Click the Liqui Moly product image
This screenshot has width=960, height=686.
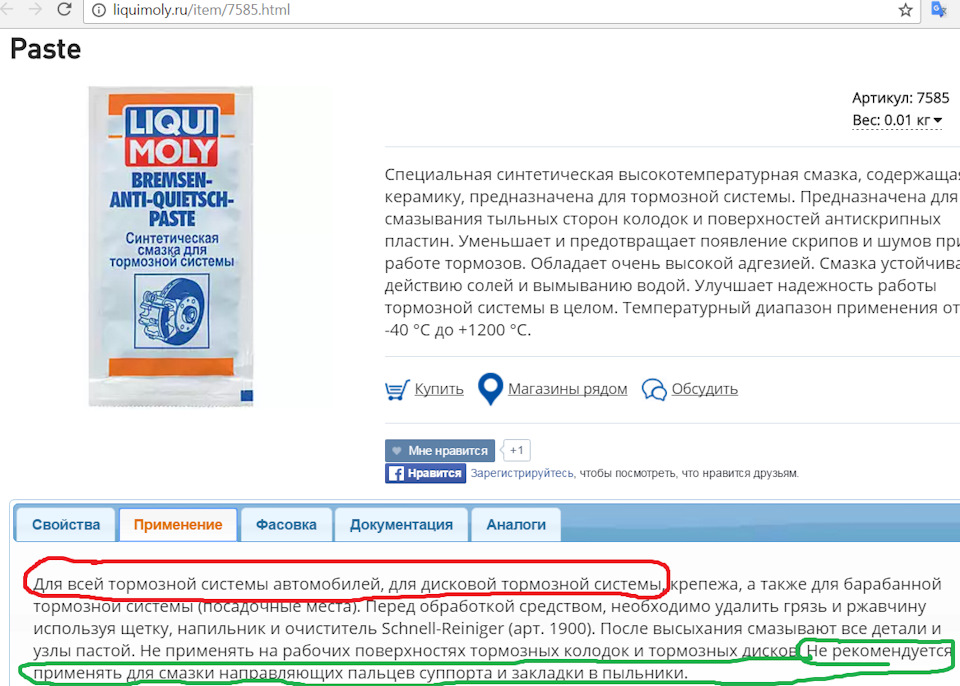(x=171, y=246)
